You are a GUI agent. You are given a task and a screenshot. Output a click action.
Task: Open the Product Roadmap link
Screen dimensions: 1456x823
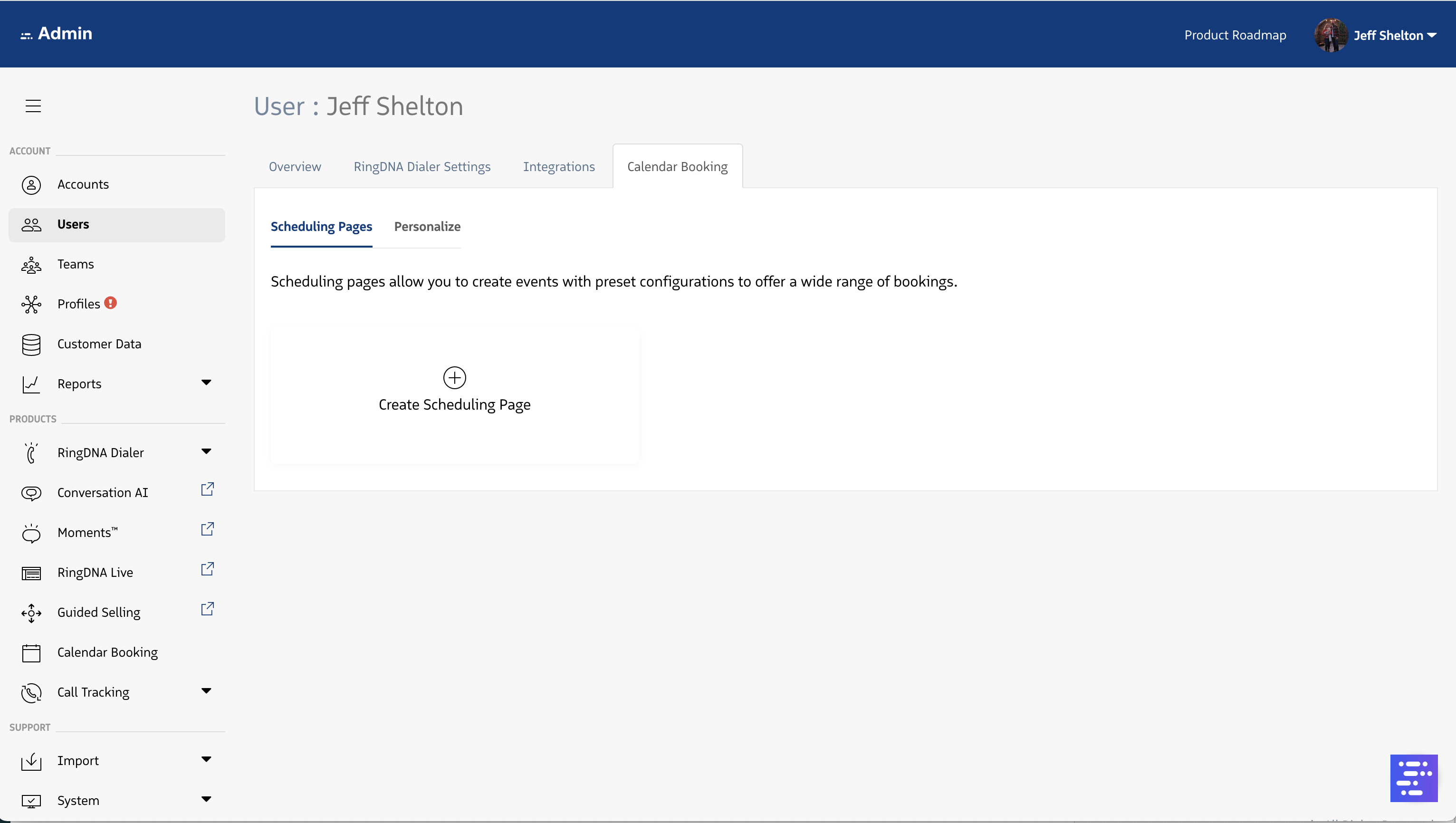[1235, 35]
